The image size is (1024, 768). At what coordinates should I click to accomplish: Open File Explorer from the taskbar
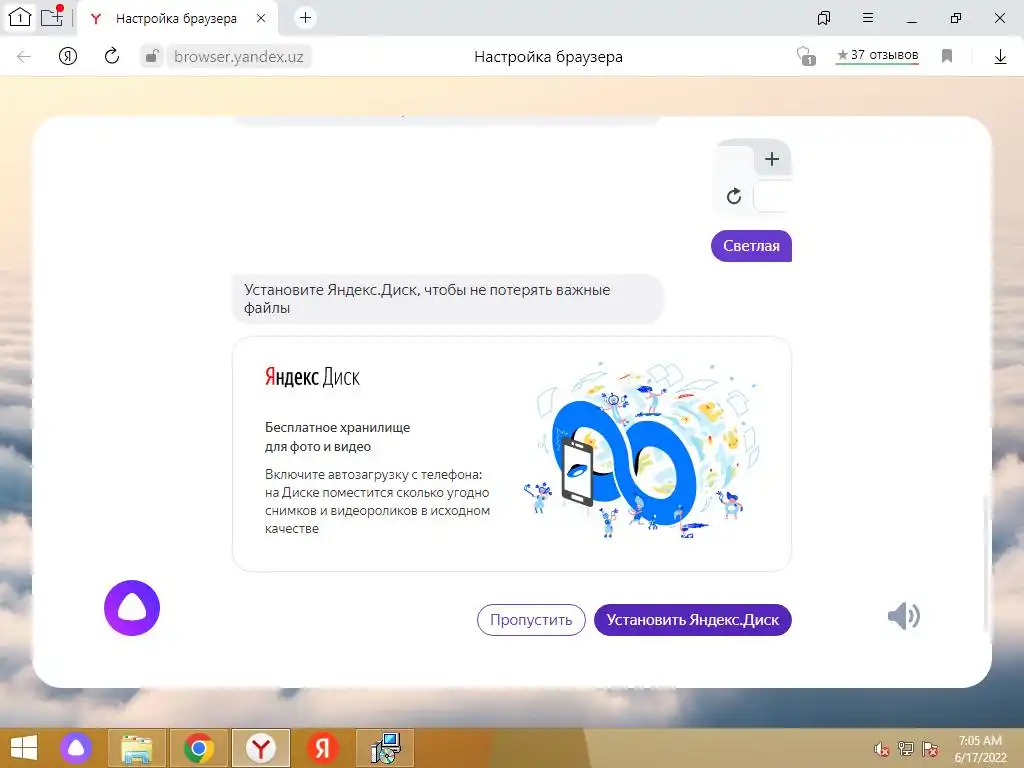click(x=136, y=748)
